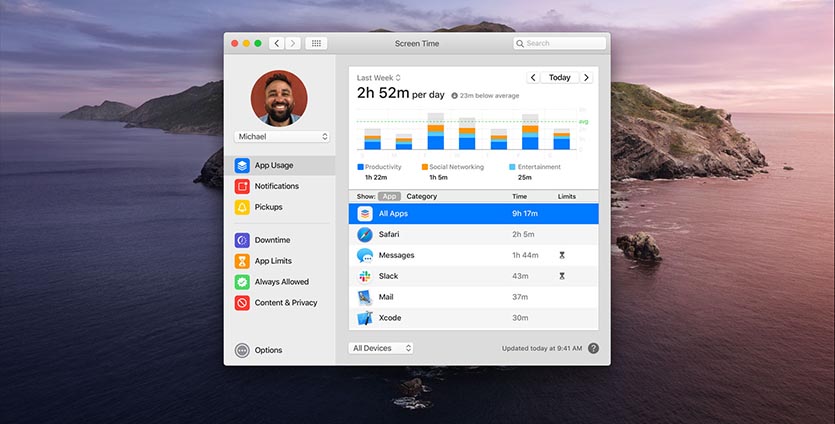Click the Today button
835x424 pixels.
[x=560, y=78]
